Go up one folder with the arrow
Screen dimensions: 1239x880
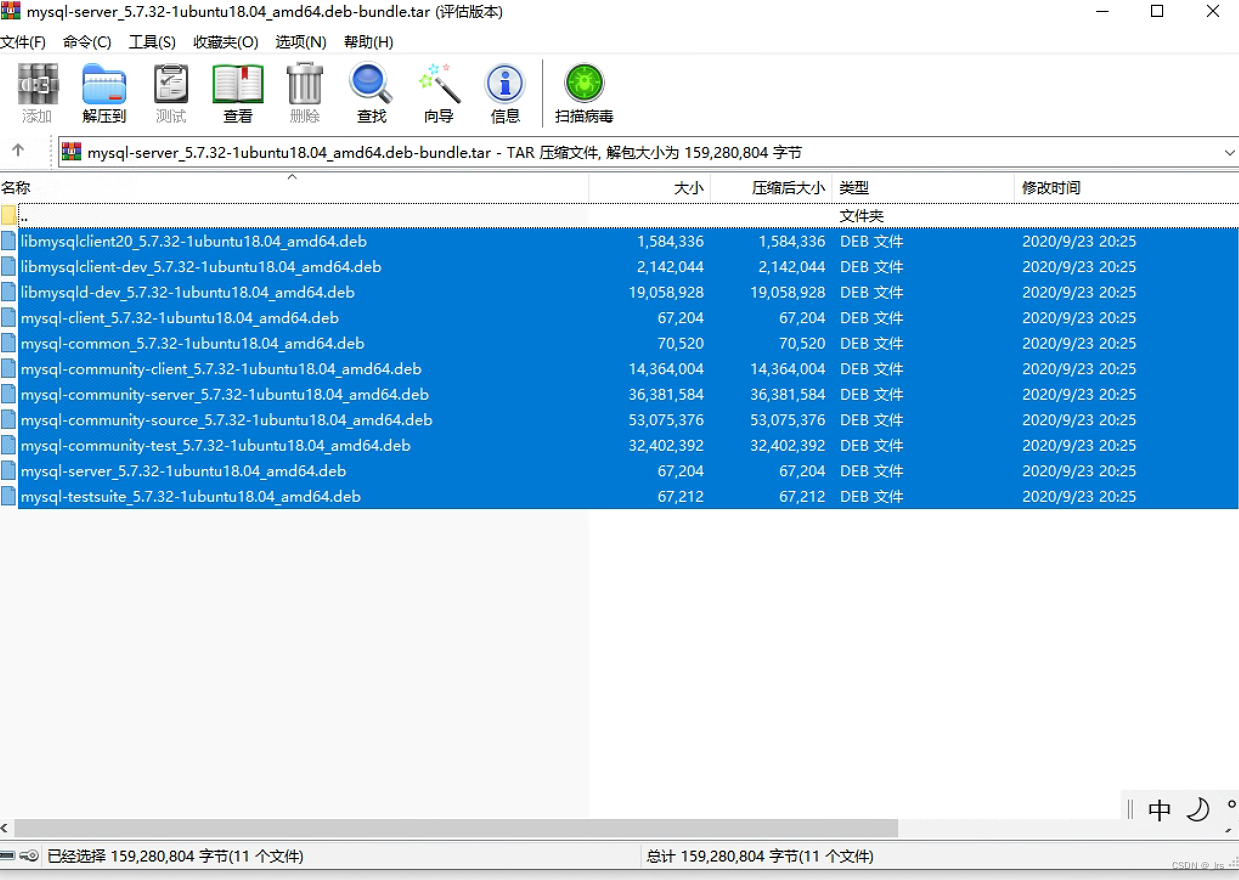[18, 151]
